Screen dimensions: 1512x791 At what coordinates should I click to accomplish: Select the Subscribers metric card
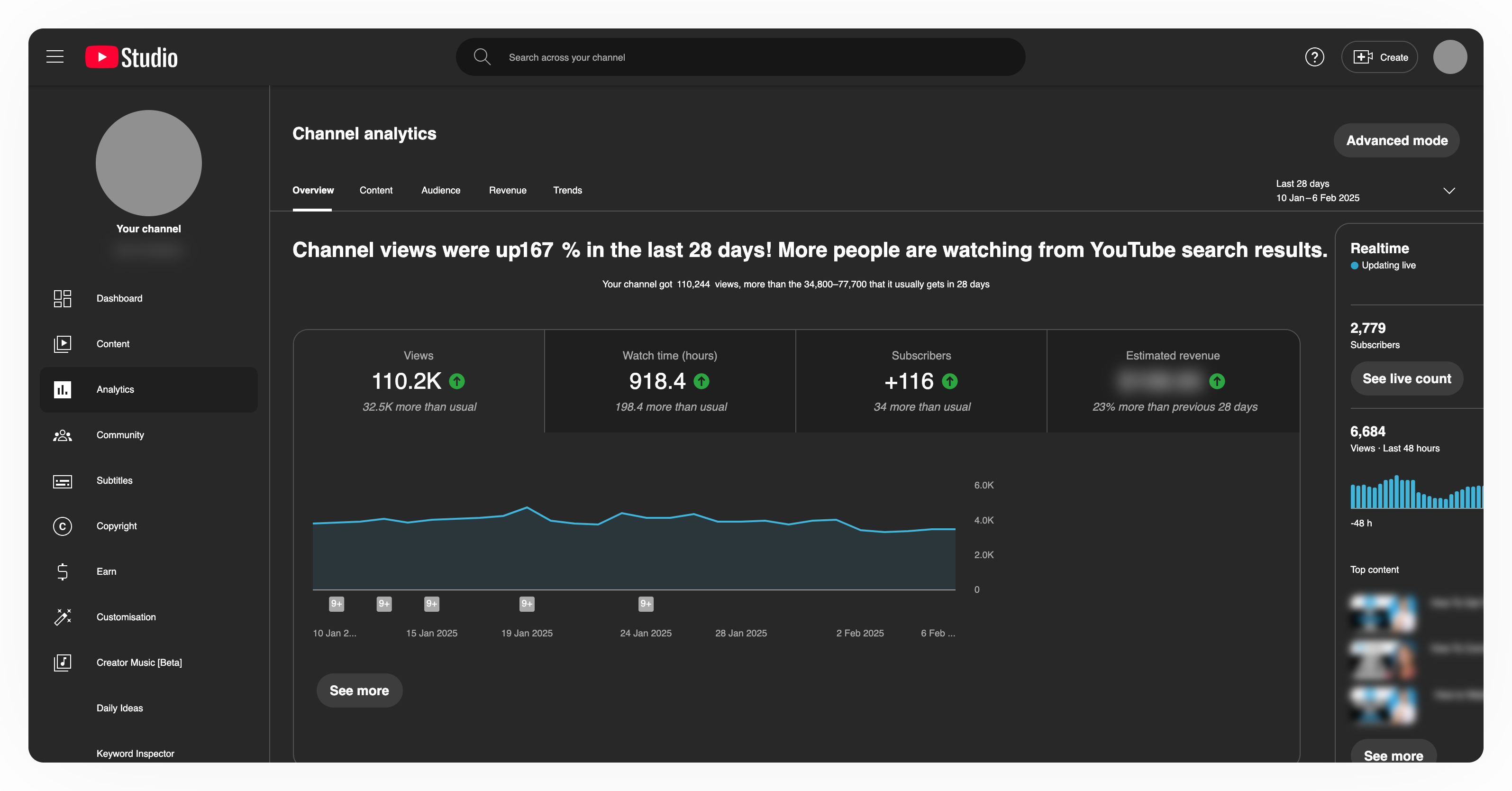[x=921, y=381]
